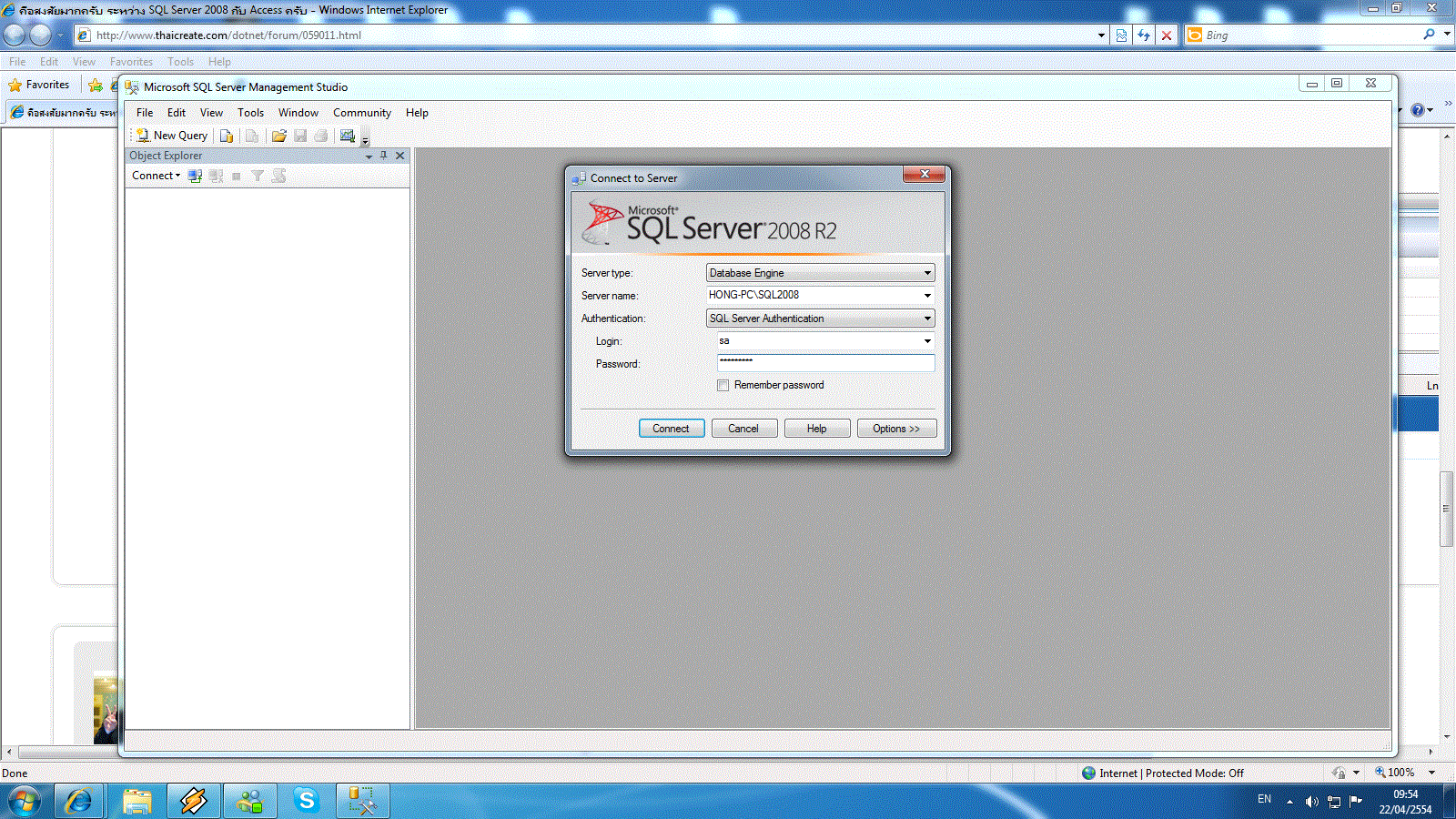Open the IE zoom level 100% control

tap(1403, 773)
